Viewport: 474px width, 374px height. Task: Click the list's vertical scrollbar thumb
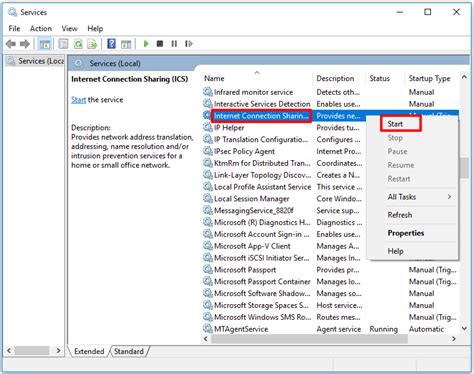464,168
